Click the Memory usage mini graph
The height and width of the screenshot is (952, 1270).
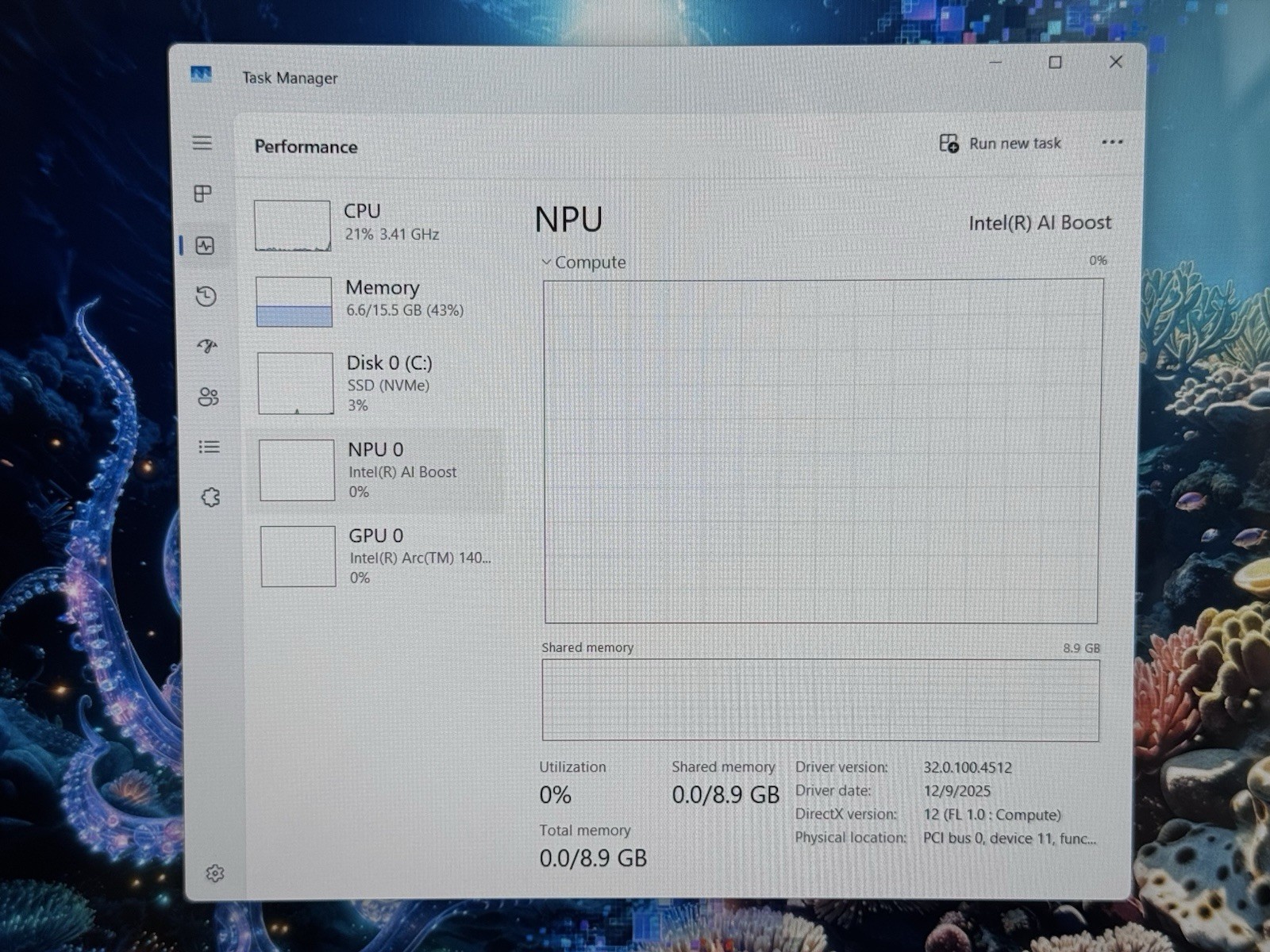coord(294,301)
